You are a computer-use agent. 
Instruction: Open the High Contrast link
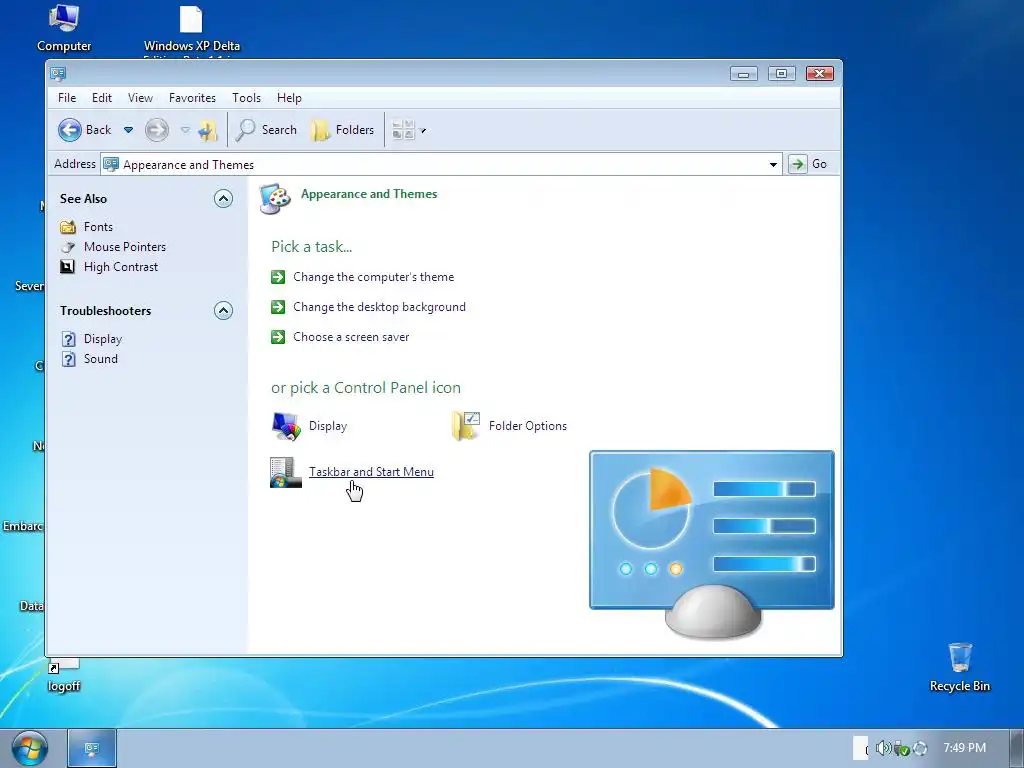[121, 267]
